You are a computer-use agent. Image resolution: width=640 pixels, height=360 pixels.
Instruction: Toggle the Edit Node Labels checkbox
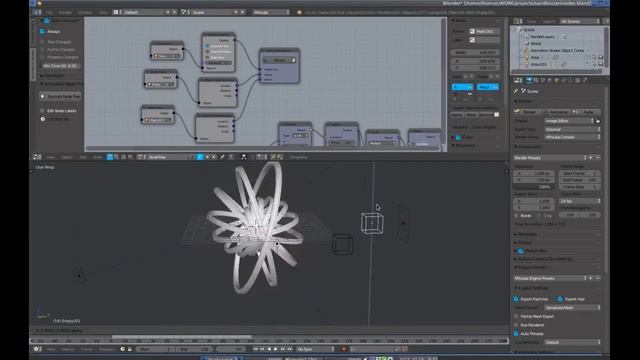(42, 111)
